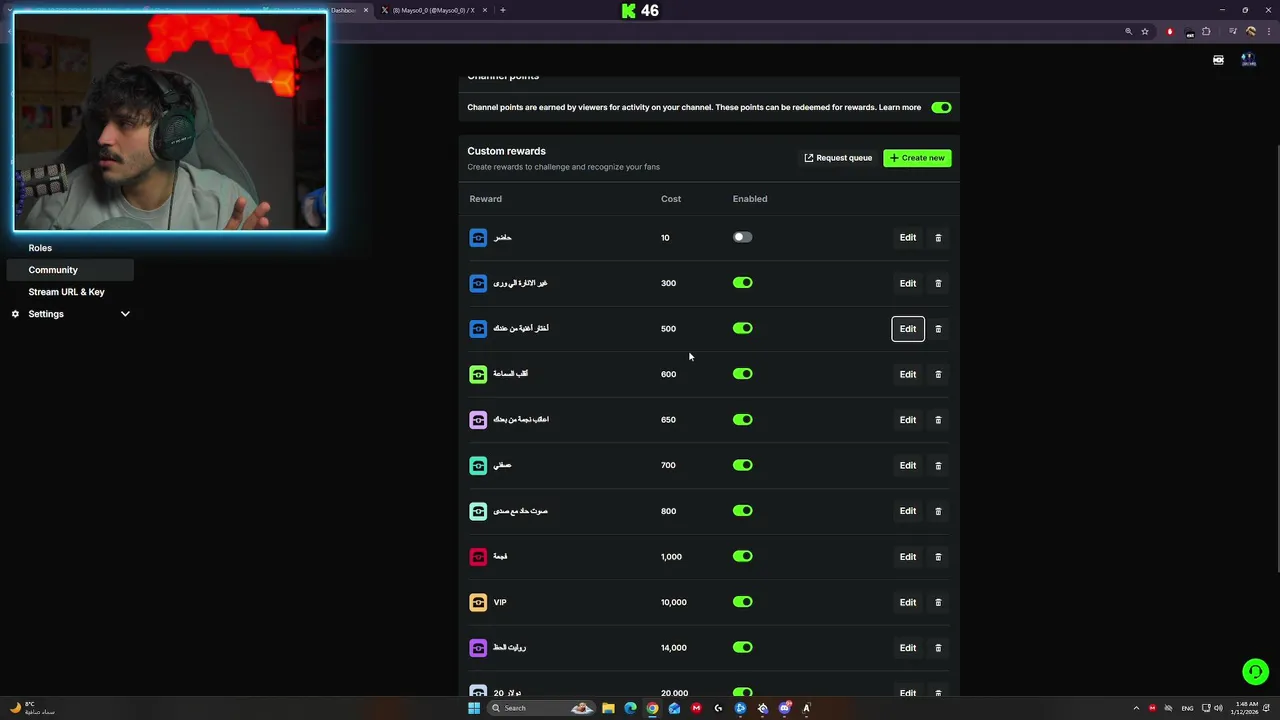This screenshot has width=1280, height=720.
Task: Open the Chrome extensions puzzle icon
Action: point(1207,32)
